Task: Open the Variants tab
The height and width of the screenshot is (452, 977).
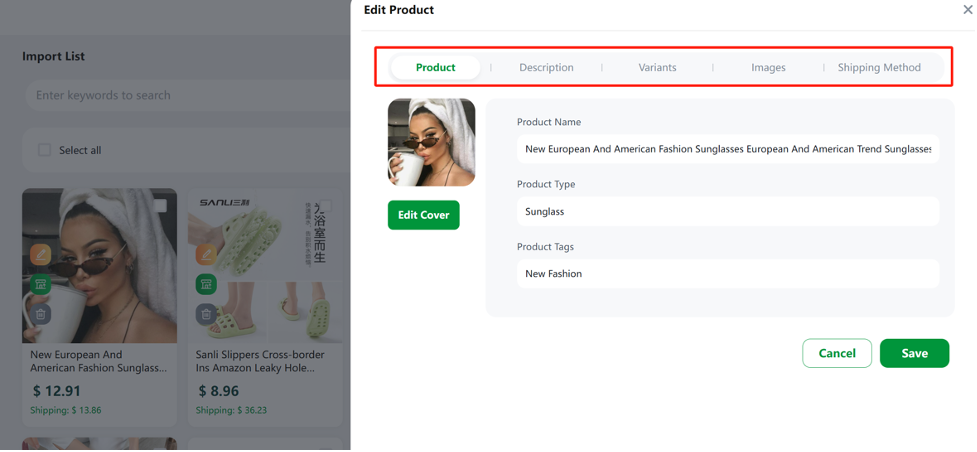Action: tap(657, 67)
